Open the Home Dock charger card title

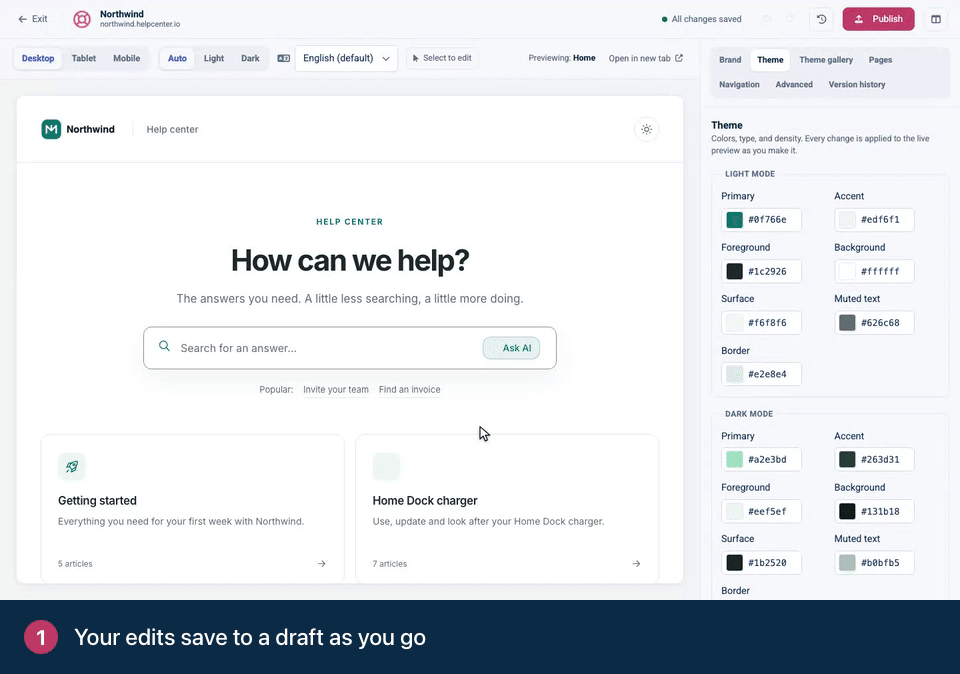[x=425, y=501]
